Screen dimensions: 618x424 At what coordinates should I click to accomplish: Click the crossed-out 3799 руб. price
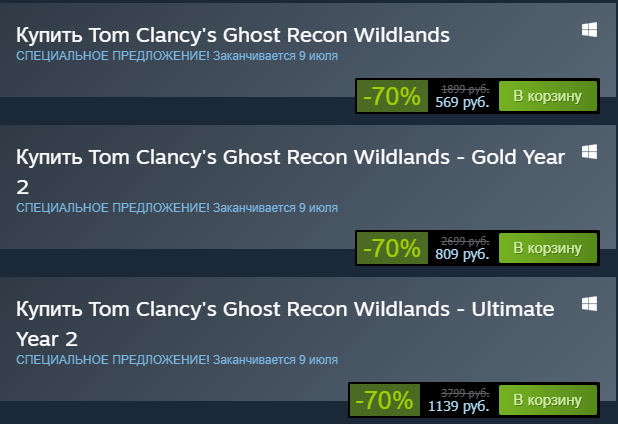[464, 393]
